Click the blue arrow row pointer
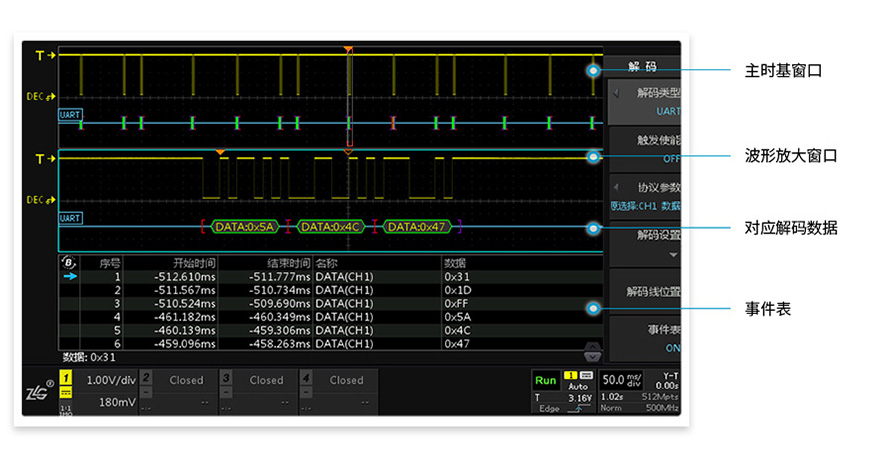The height and width of the screenshot is (475, 890). 68,277
